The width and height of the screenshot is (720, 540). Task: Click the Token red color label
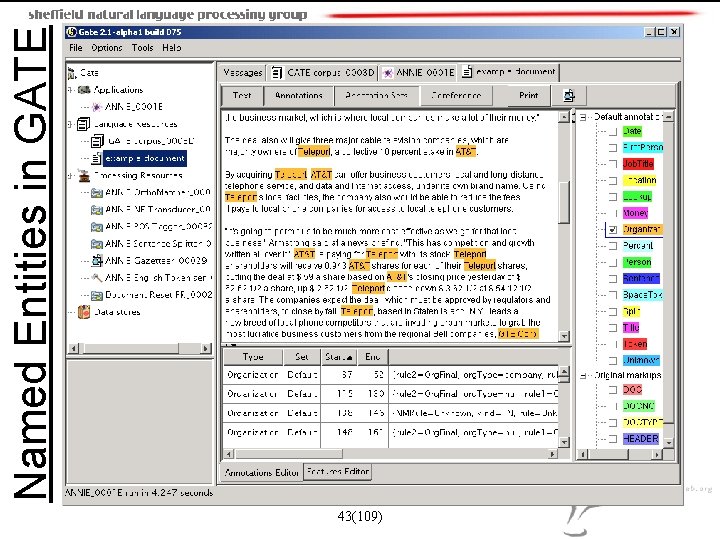tap(635, 344)
